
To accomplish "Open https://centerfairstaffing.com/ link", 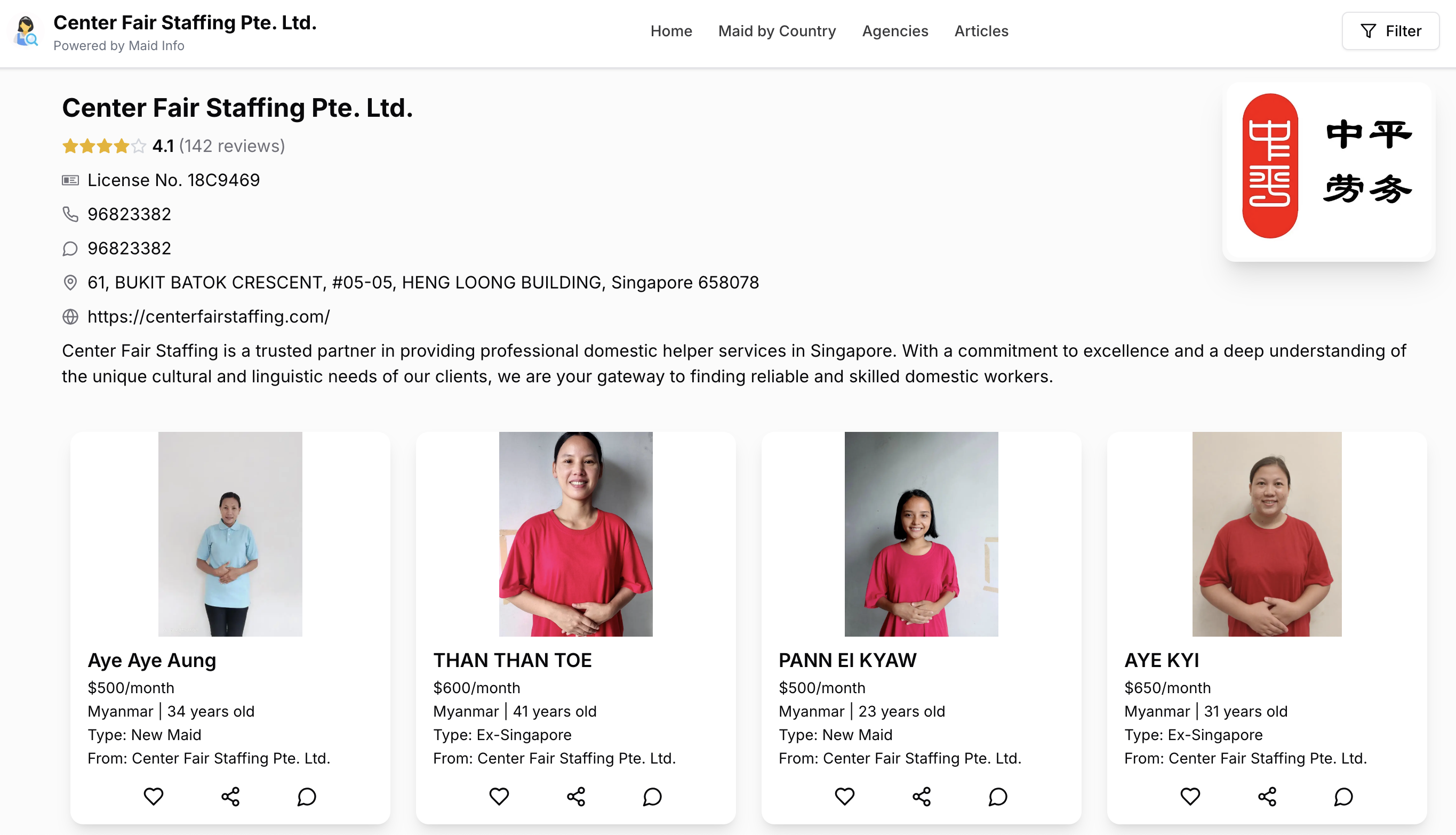I will [x=209, y=317].
